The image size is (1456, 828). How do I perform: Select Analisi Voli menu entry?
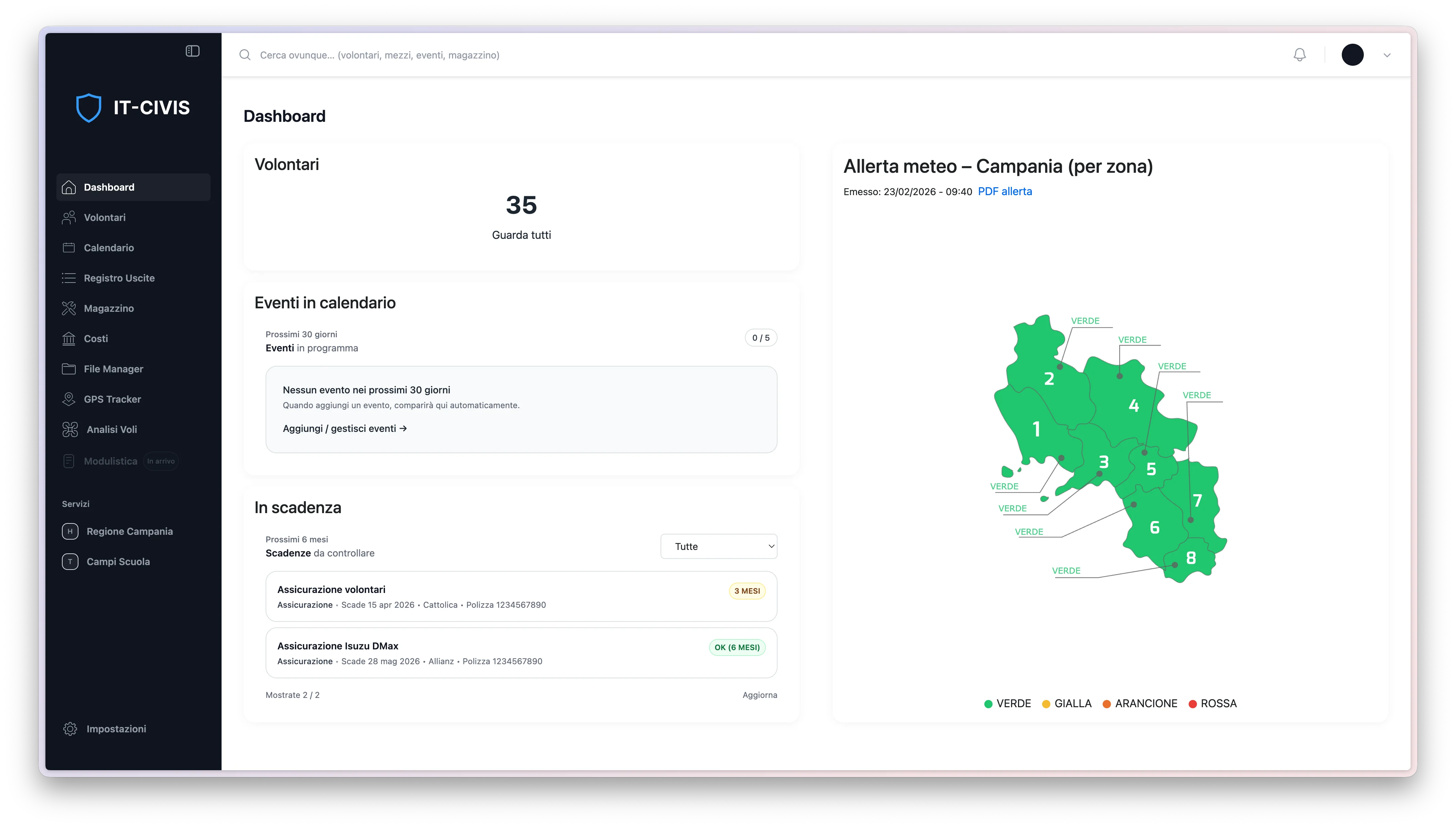click(x=133, y=429)
